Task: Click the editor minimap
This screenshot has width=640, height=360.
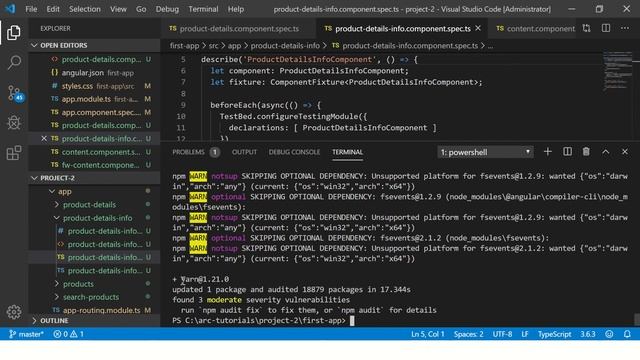Action: point(617,71)
